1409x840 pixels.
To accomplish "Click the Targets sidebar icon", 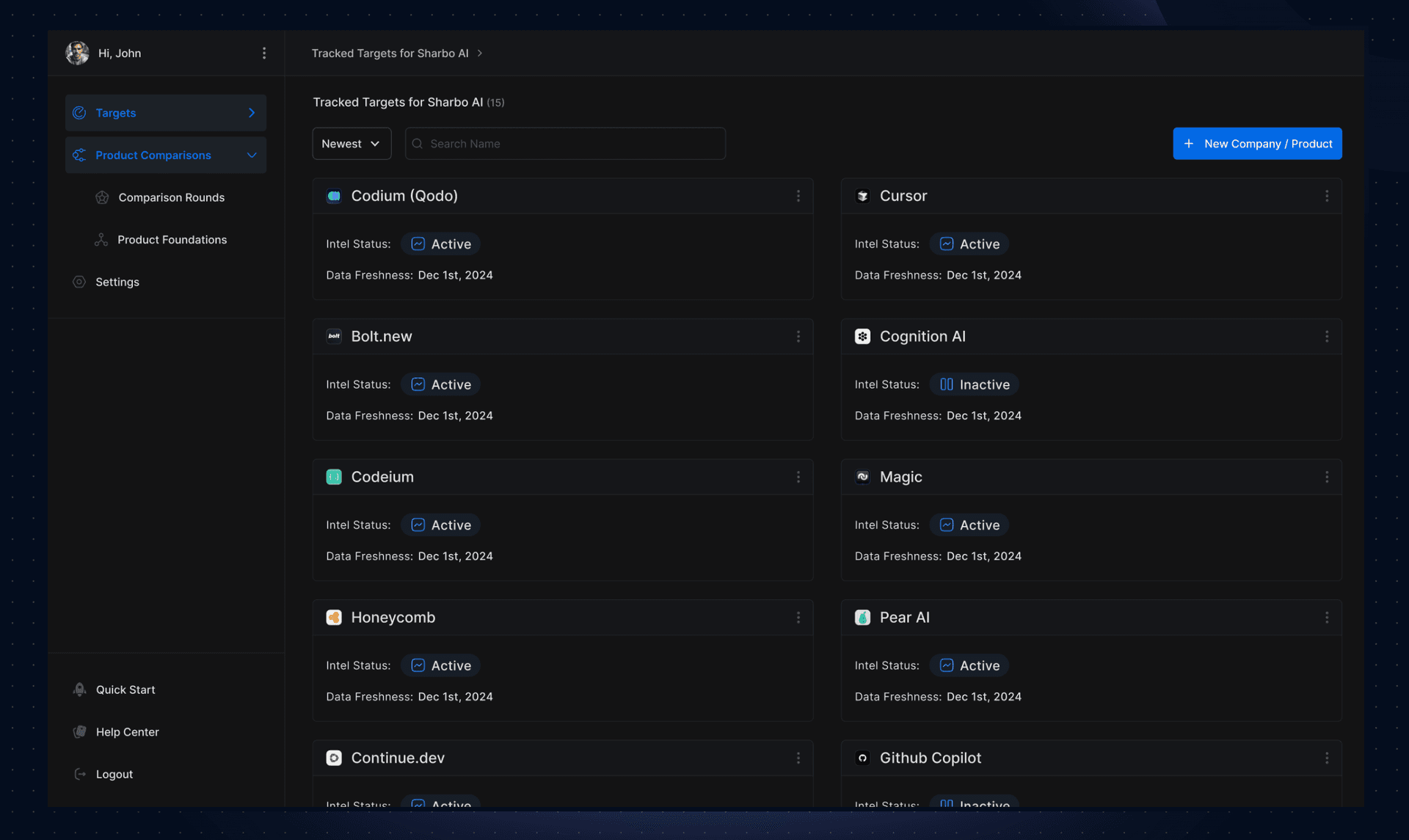I will click(79, 113).
